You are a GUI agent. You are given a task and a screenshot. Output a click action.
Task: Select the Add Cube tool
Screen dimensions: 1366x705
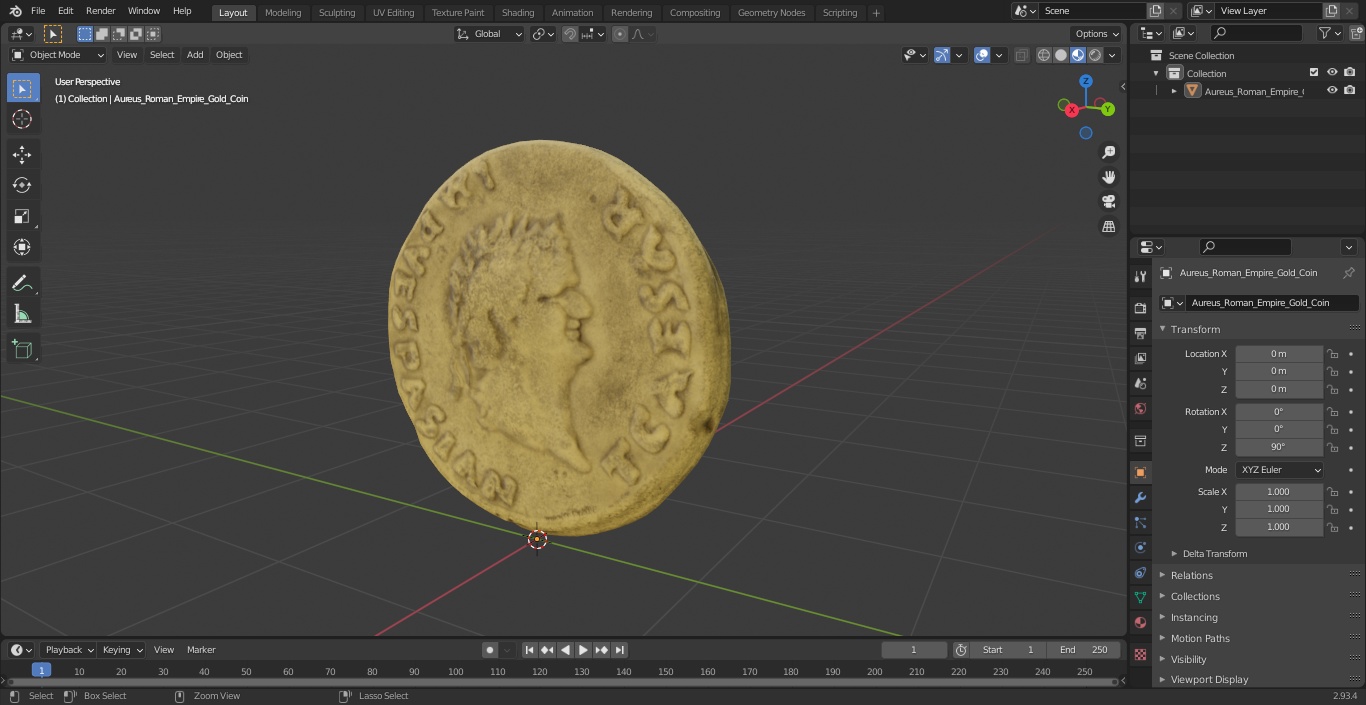click(x=22, y=350)
